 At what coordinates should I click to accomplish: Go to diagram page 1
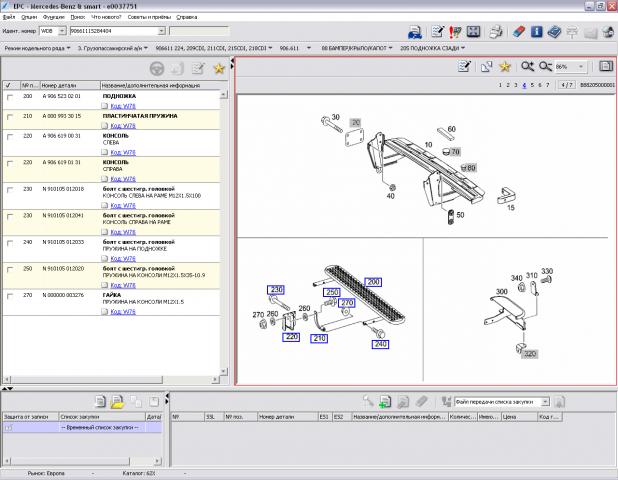[500, 85]
